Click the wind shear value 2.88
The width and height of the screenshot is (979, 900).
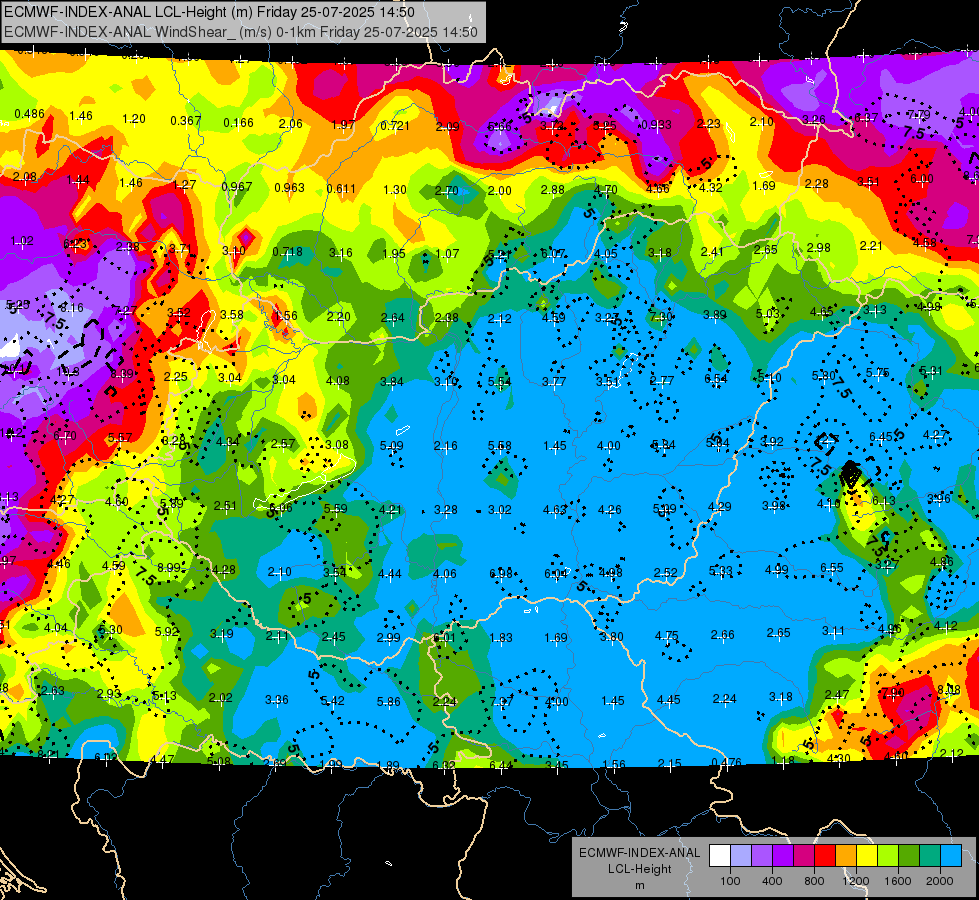pyautogui.click(x=553, y=190)
